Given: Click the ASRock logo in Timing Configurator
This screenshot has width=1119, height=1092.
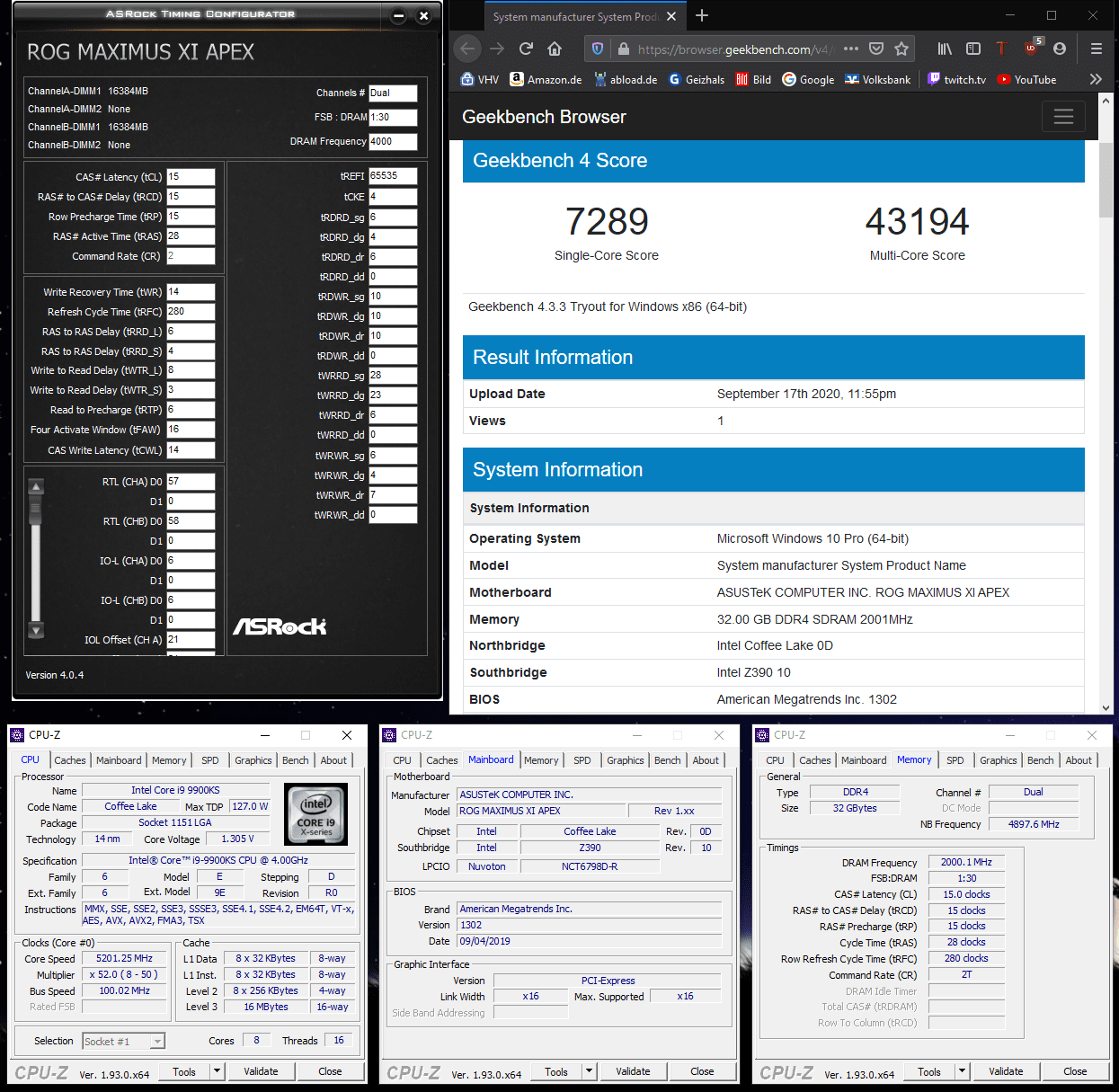Looking at the screenshot, I should tap(280, 626).
